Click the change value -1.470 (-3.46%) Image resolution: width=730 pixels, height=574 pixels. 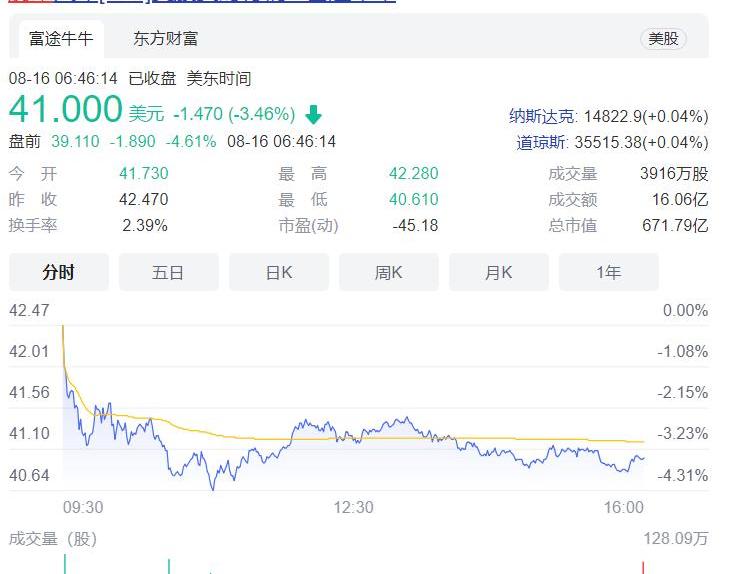[234, 114]
